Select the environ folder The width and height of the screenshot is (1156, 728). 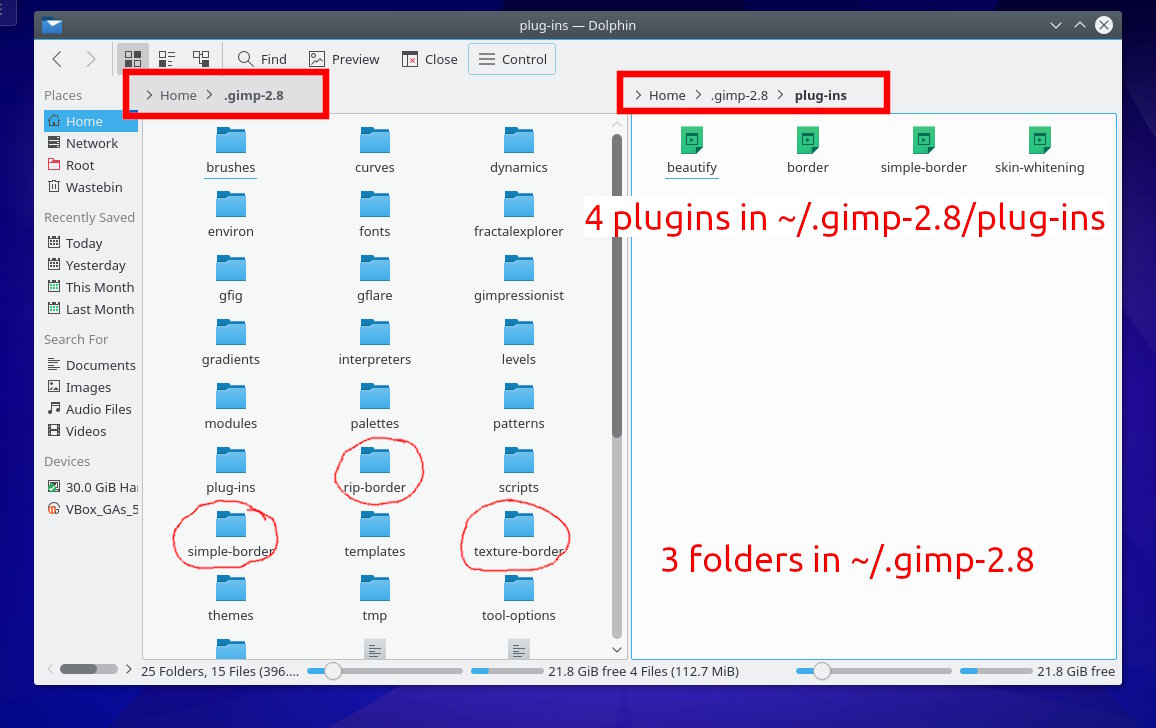pos(231,215)
